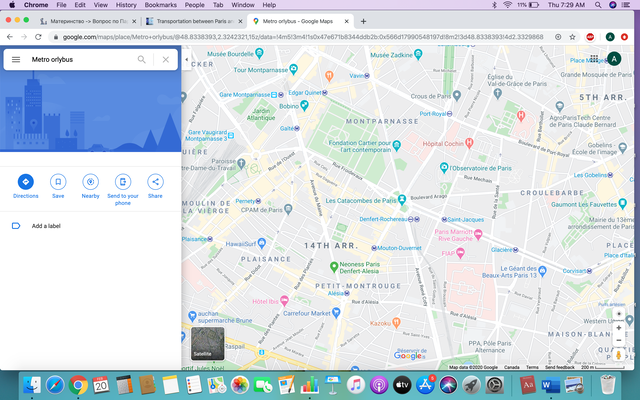This screenshot has width=640, height=400.
Task: Open Nearby search for this place
Action: (x=91, y=186)
